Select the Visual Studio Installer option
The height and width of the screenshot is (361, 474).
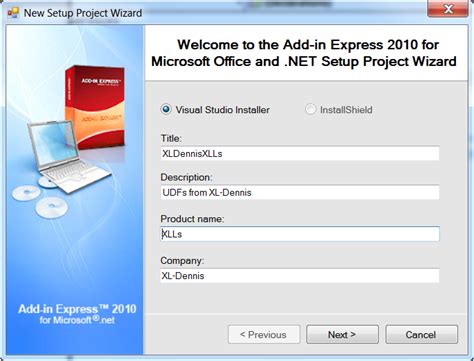point(166,109)
